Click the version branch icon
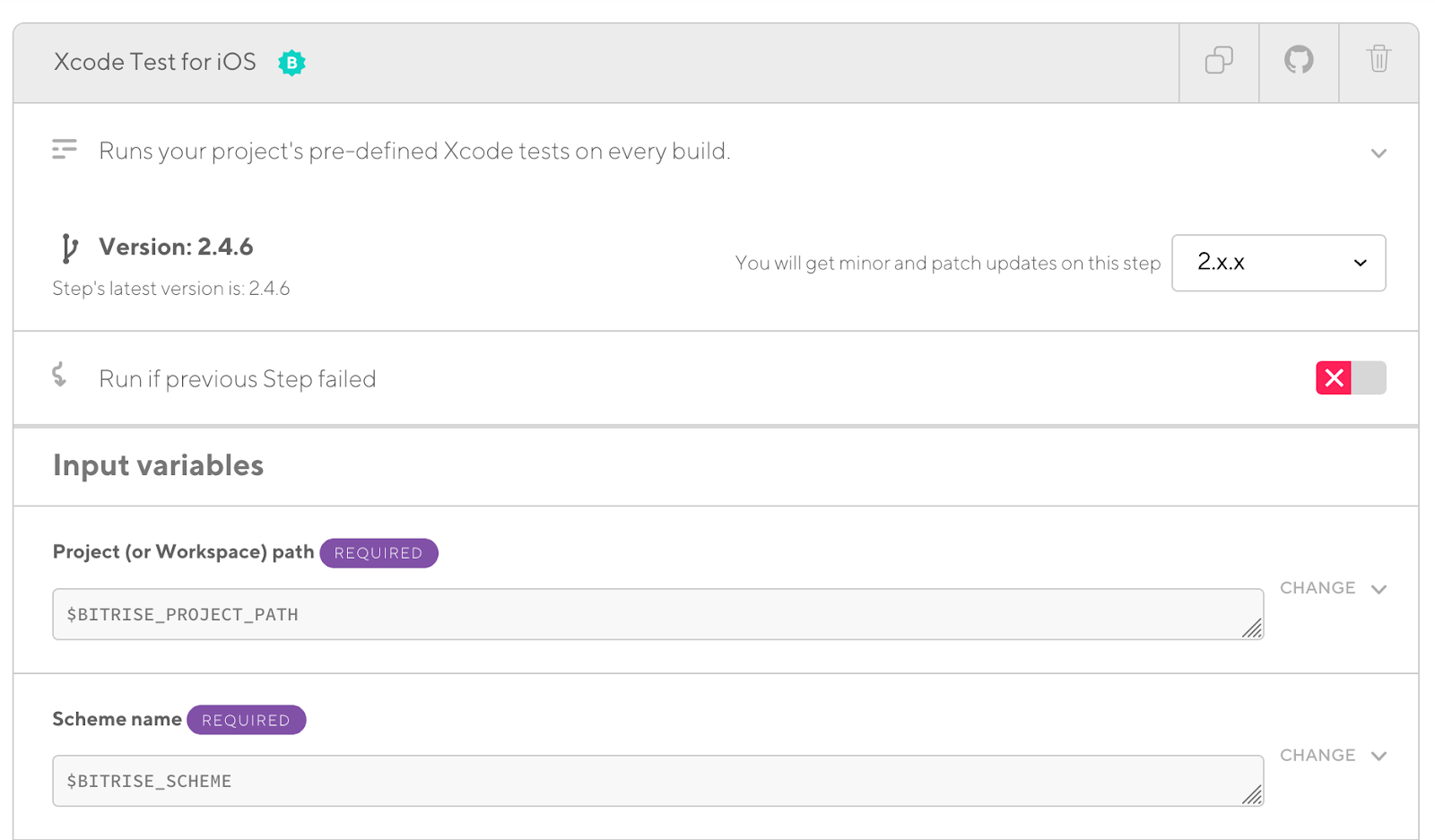1435x840 pixels. coord(69,247)
